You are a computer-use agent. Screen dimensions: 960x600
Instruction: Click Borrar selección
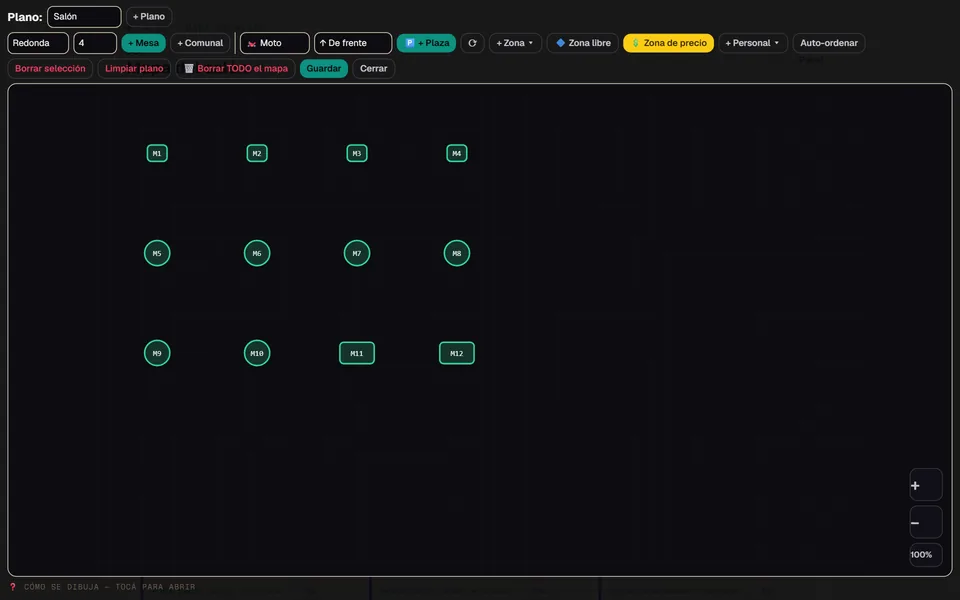[x=50, y=69]
